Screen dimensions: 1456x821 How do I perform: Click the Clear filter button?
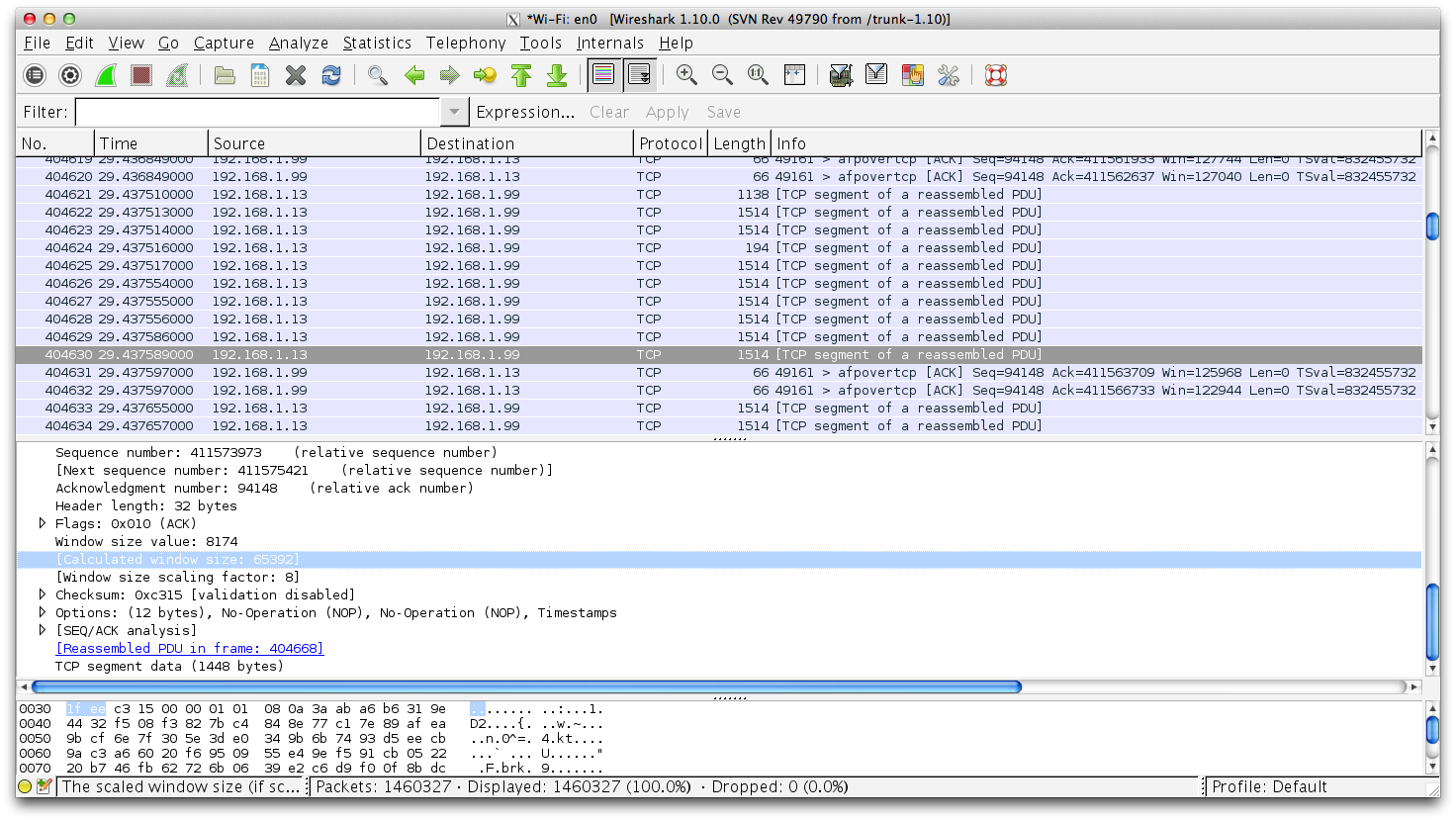609,112
